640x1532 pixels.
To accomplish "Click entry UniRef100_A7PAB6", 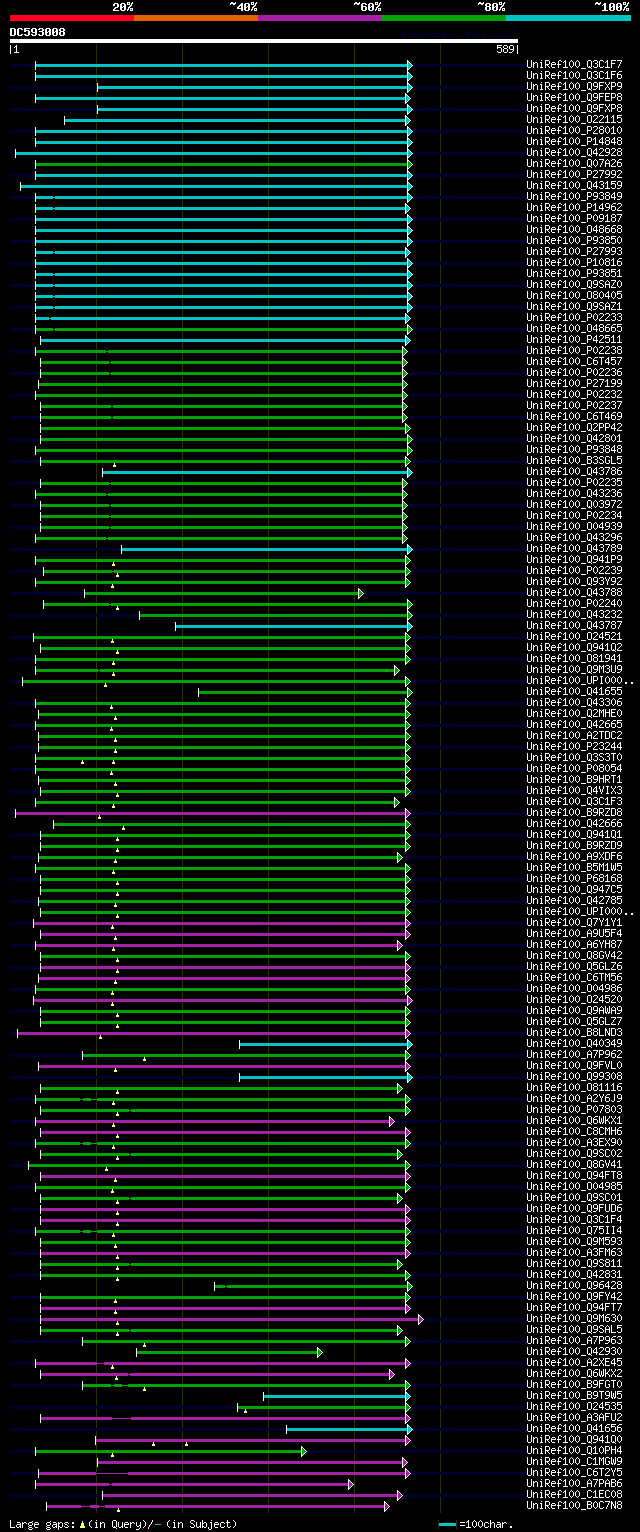I will coord(574,1483).
